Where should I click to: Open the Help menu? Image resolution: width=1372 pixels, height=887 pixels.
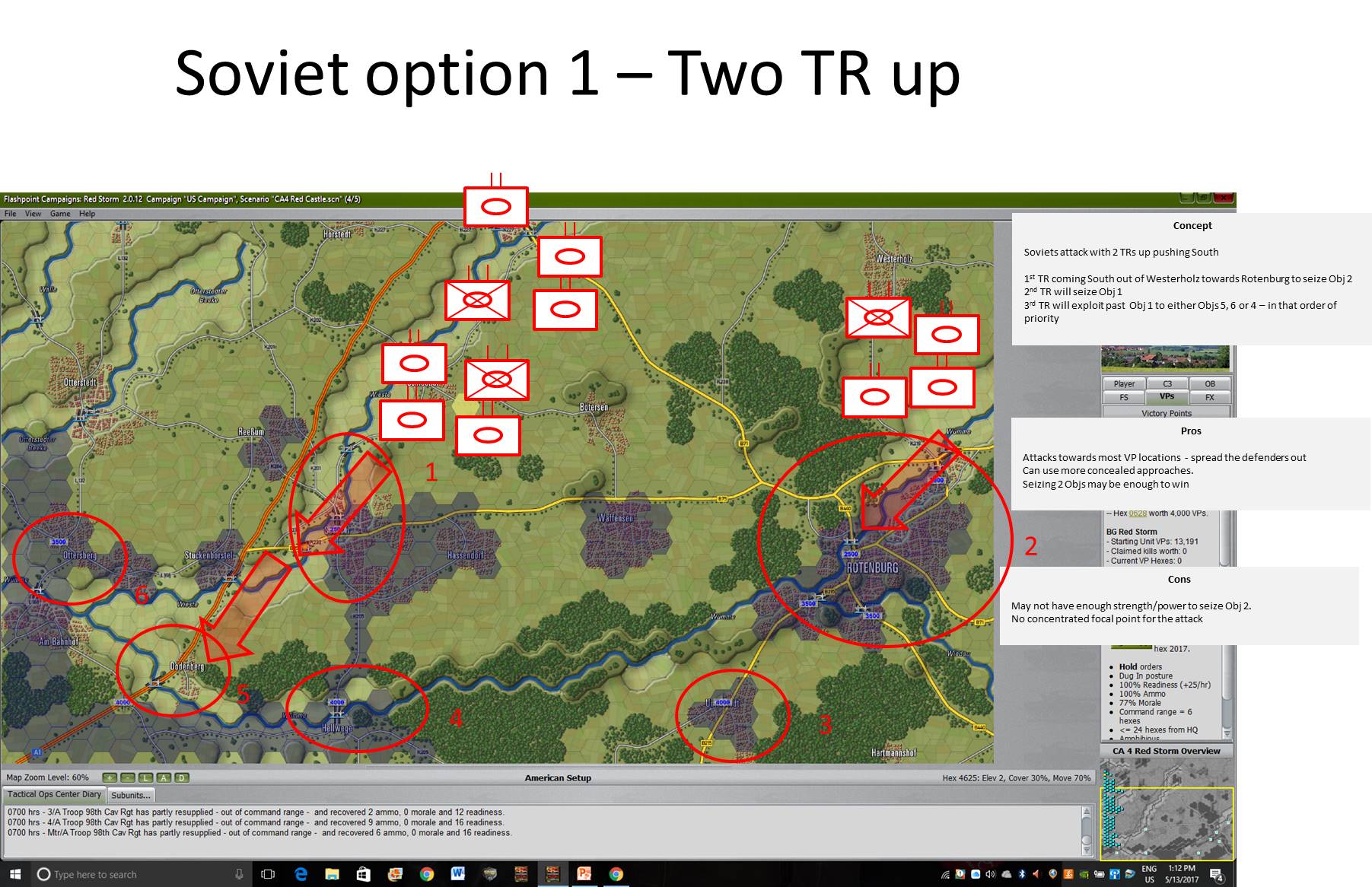tap(88, 214)
